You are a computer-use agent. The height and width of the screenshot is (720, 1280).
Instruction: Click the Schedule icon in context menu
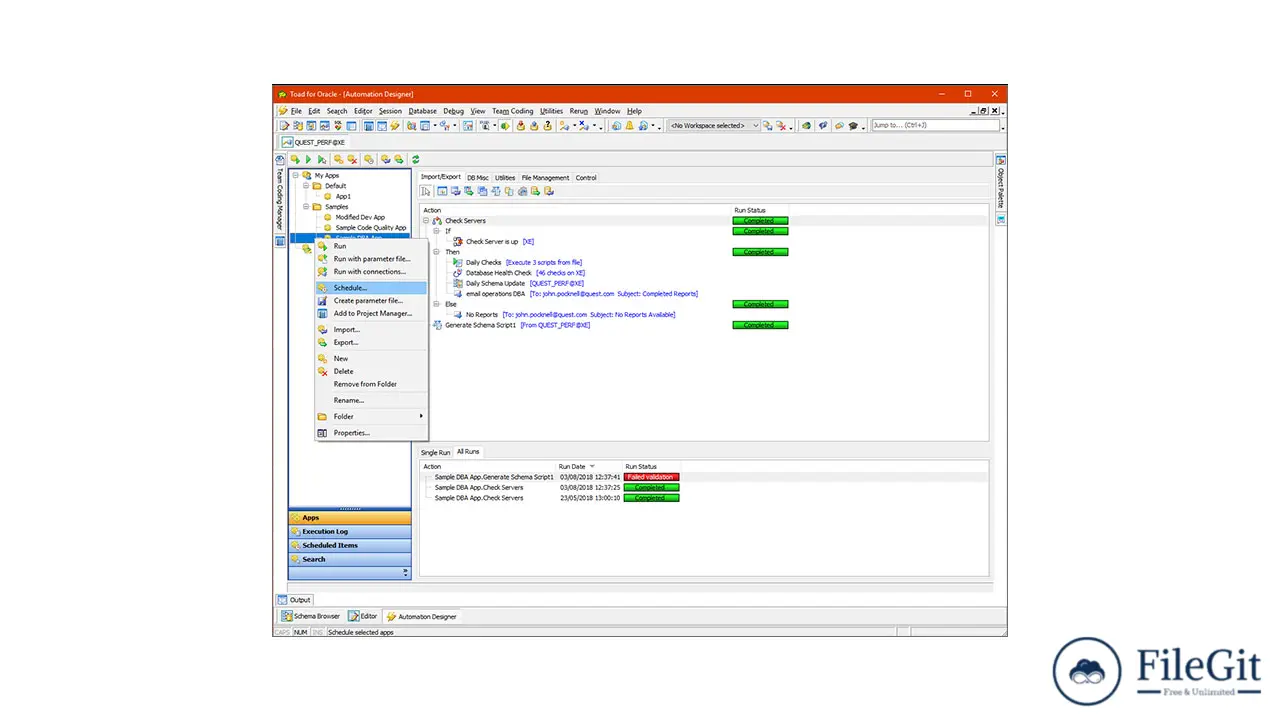click(322, 288)
